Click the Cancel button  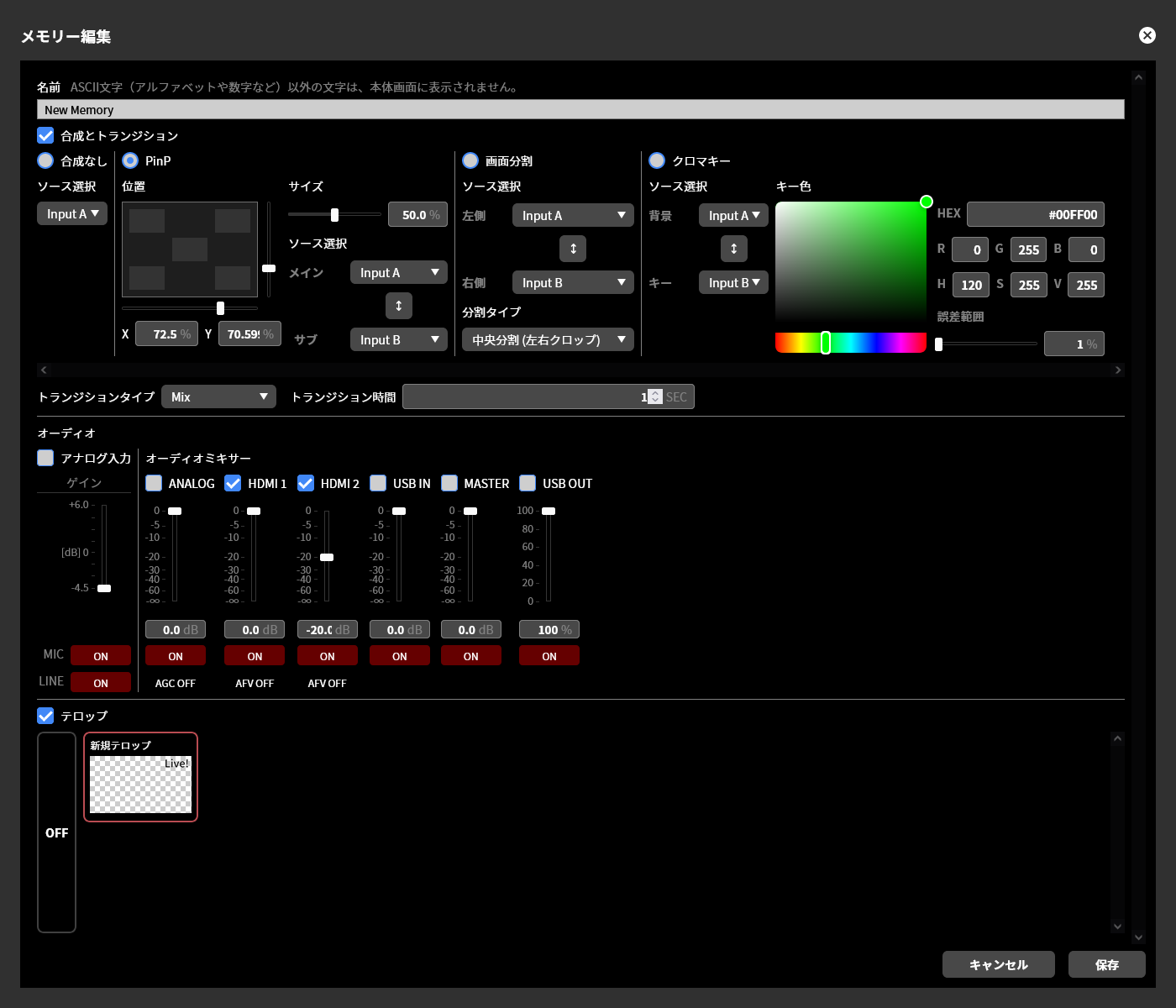999,964
